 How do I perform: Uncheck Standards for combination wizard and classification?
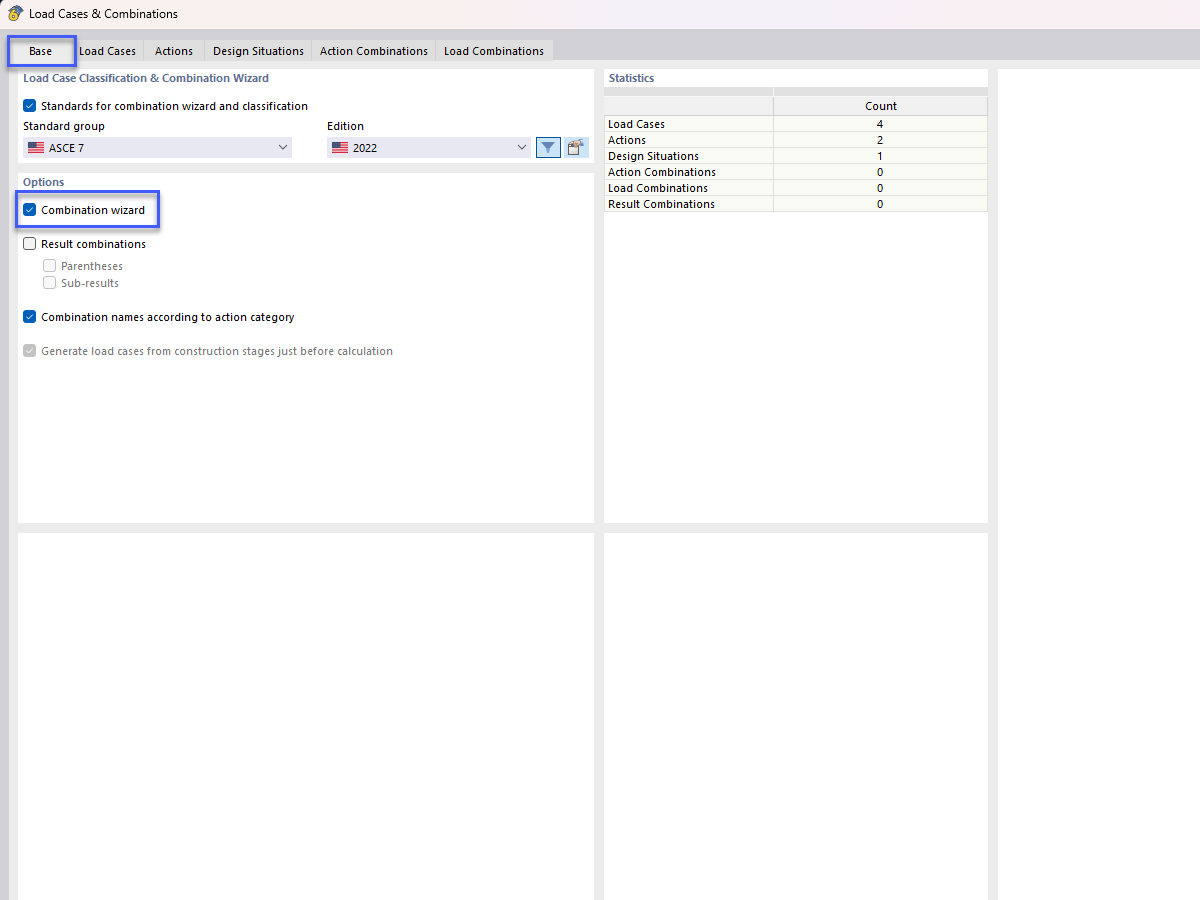point(29,105)
